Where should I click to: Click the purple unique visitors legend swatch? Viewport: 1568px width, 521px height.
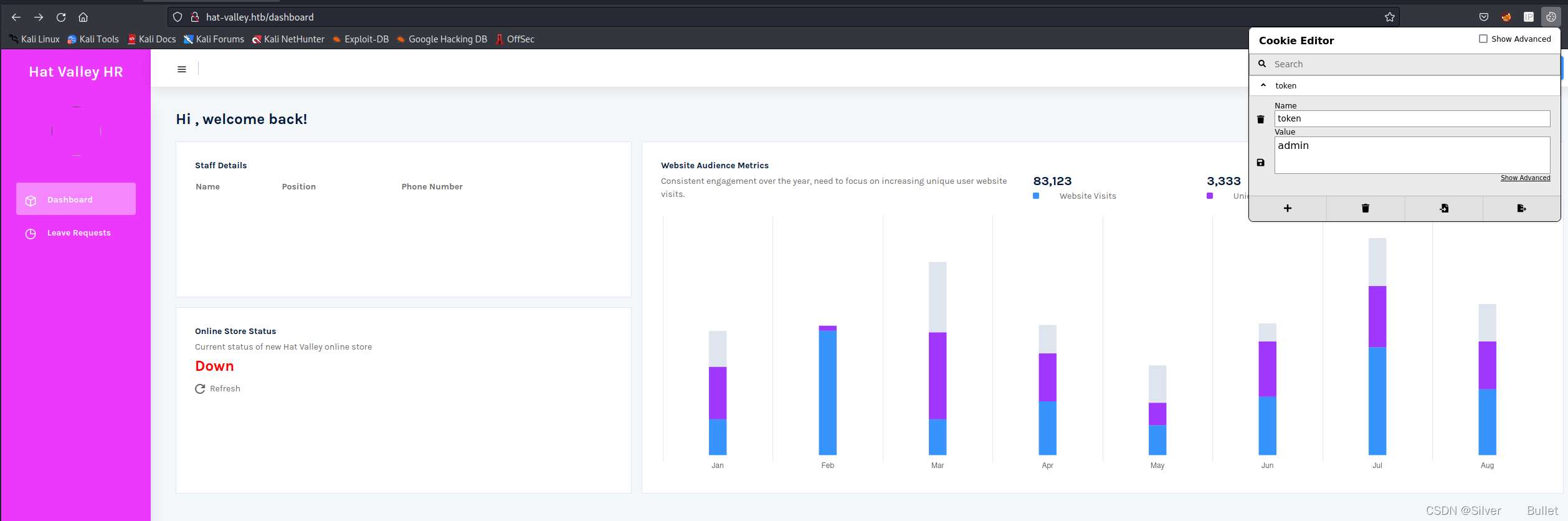pyautogui.click(x=1210, y=196)
